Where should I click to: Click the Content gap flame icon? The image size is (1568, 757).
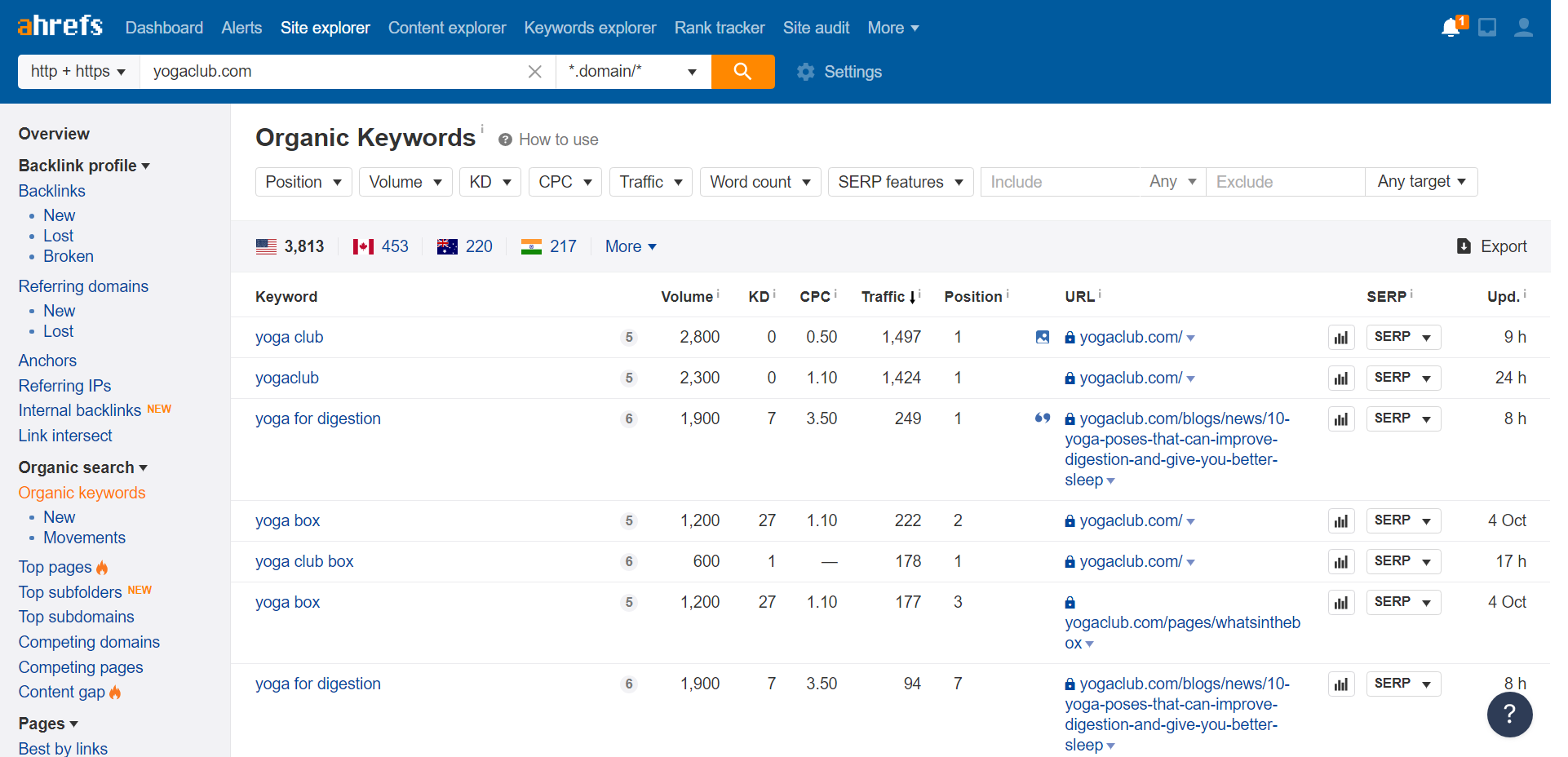[x=115, y=692]
